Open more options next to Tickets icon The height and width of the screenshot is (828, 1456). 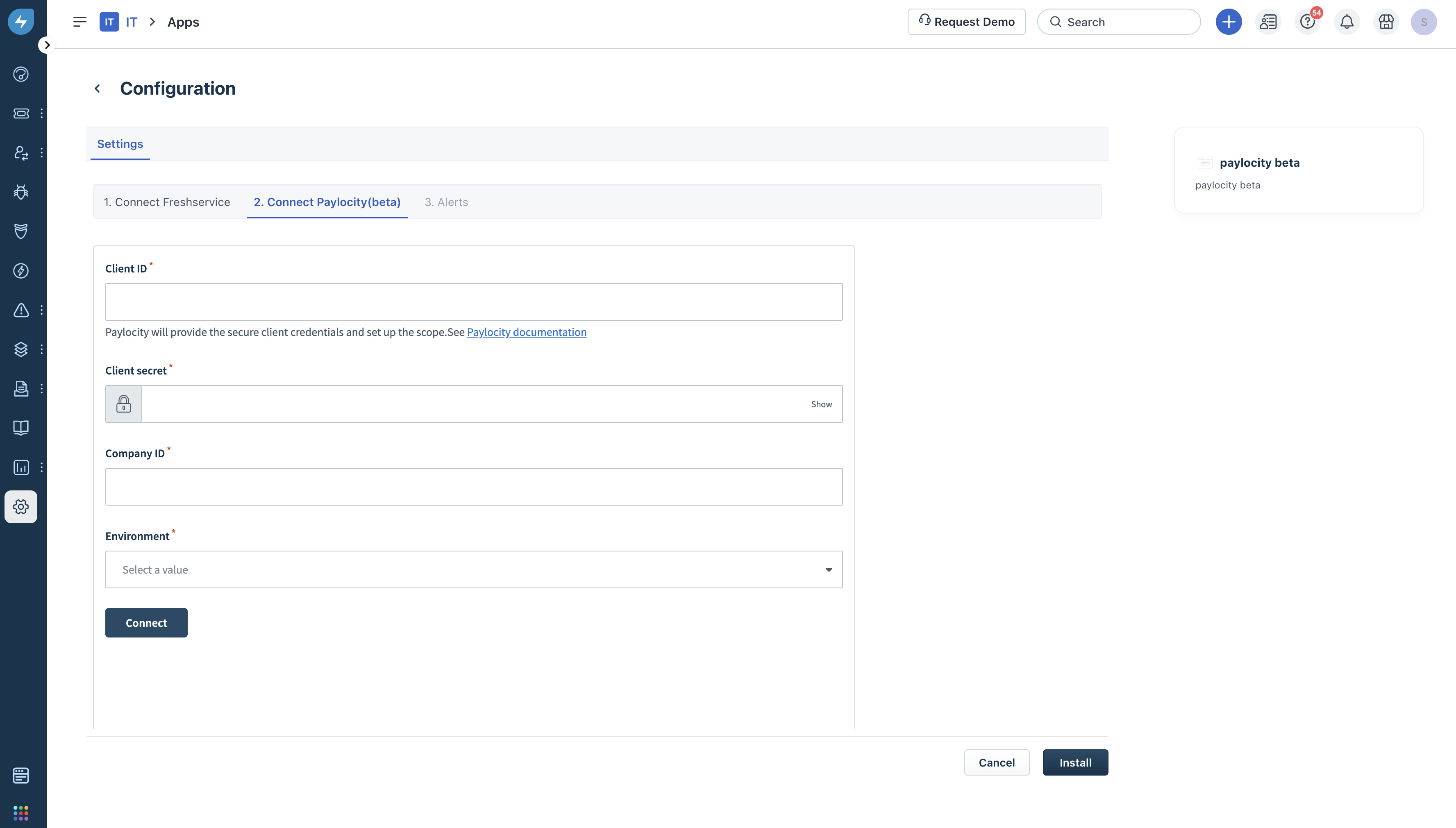pos(41,113)
